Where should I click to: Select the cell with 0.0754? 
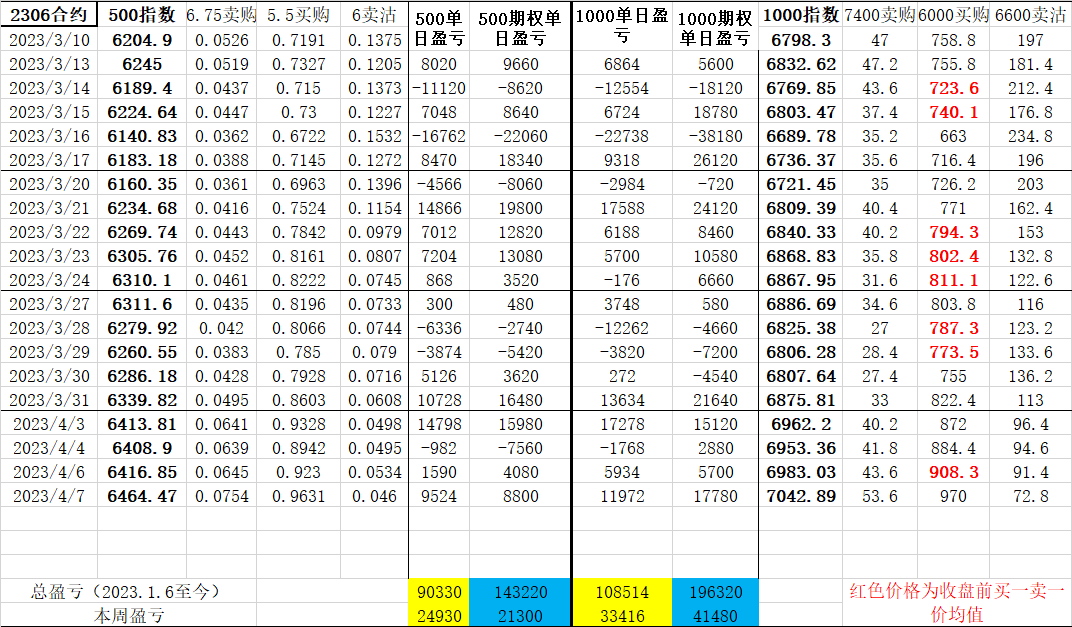click(222, 496)
